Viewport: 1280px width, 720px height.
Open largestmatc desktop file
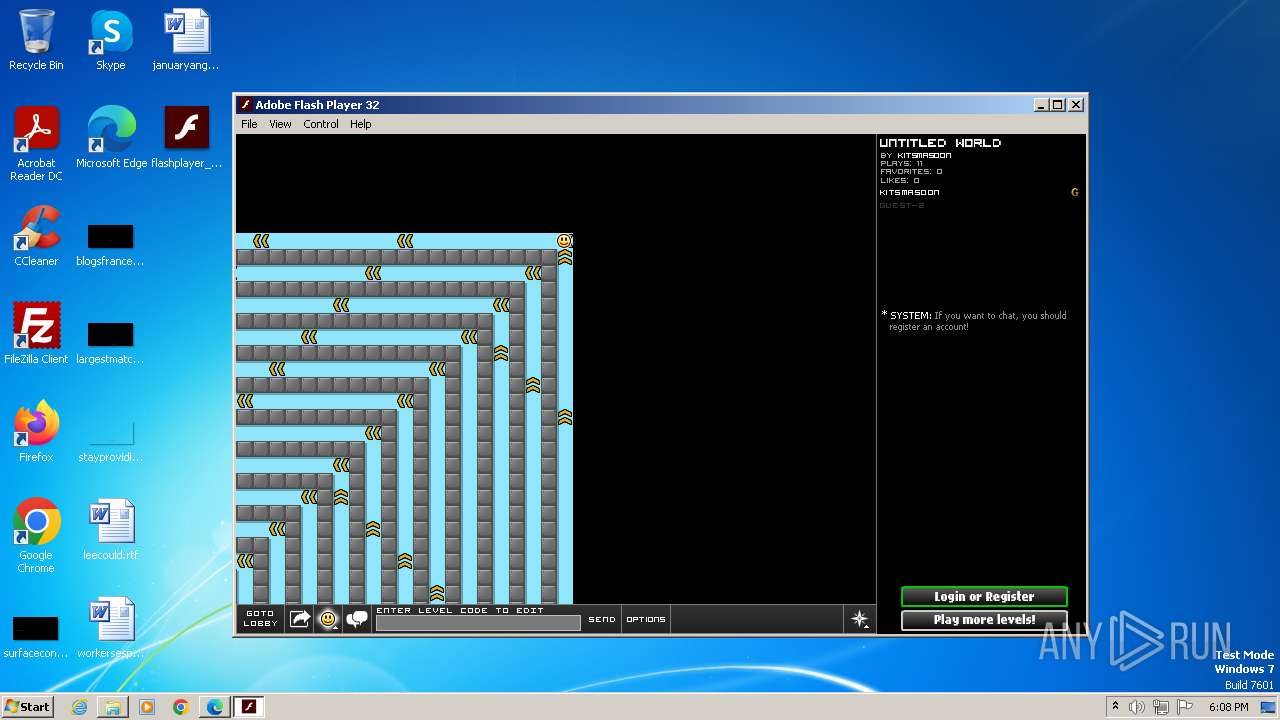[110, 344]
